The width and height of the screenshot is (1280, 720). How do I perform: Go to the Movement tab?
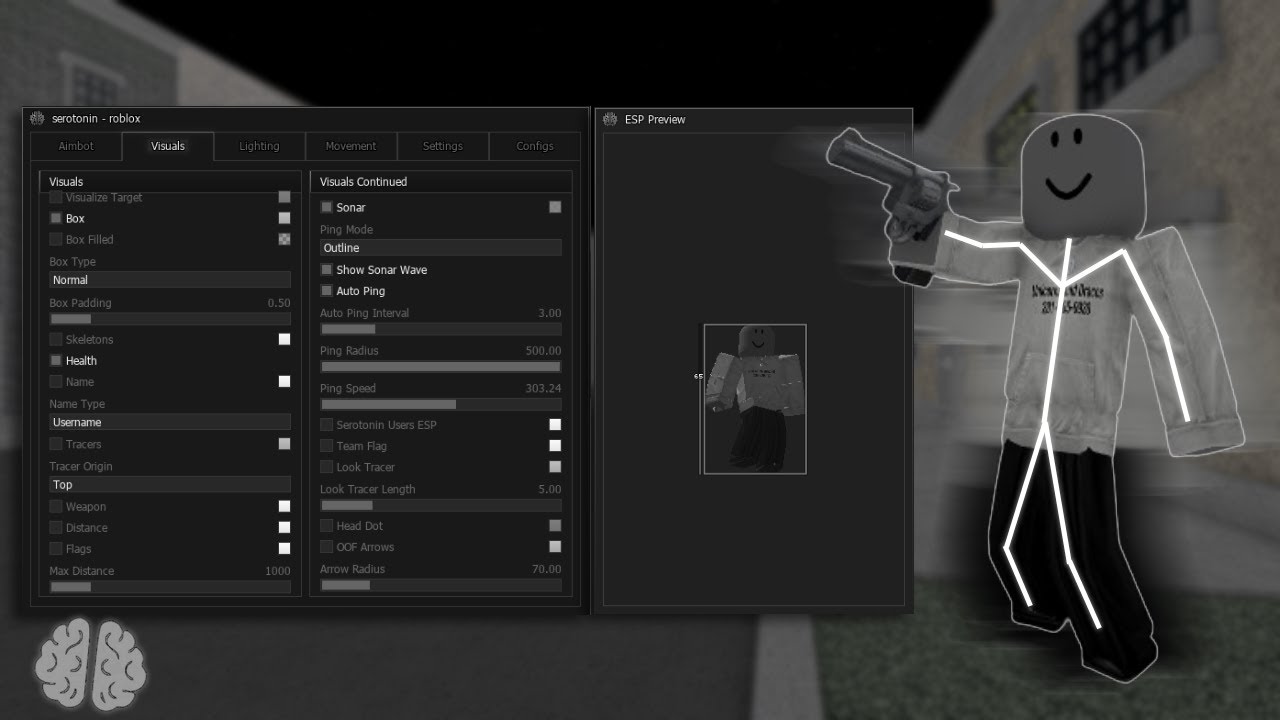click(x=351, y=146)
